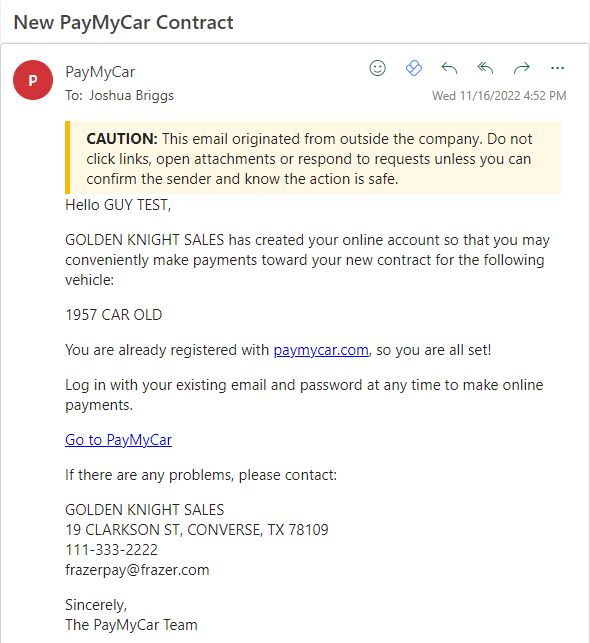590x643 pixels.
Task: Open the red P sender avatar
Action: click(x=33, y=80)
